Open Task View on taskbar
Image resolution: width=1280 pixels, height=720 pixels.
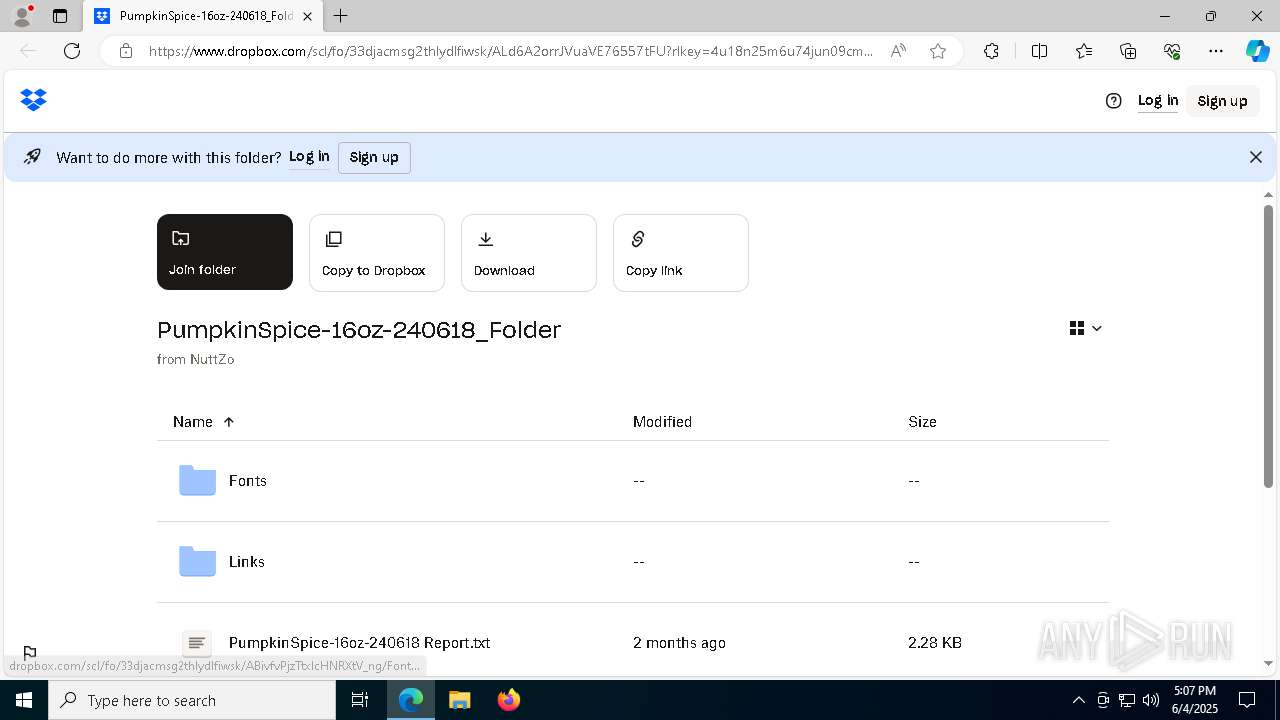(x=360, y=700)
